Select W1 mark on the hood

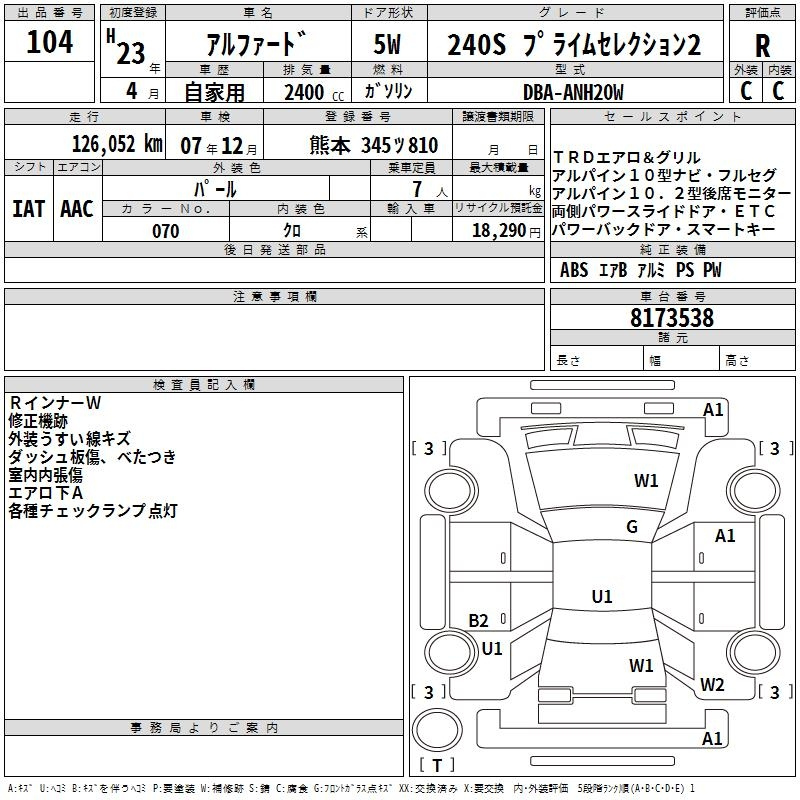pyautogui.click(x=646, y=481)
